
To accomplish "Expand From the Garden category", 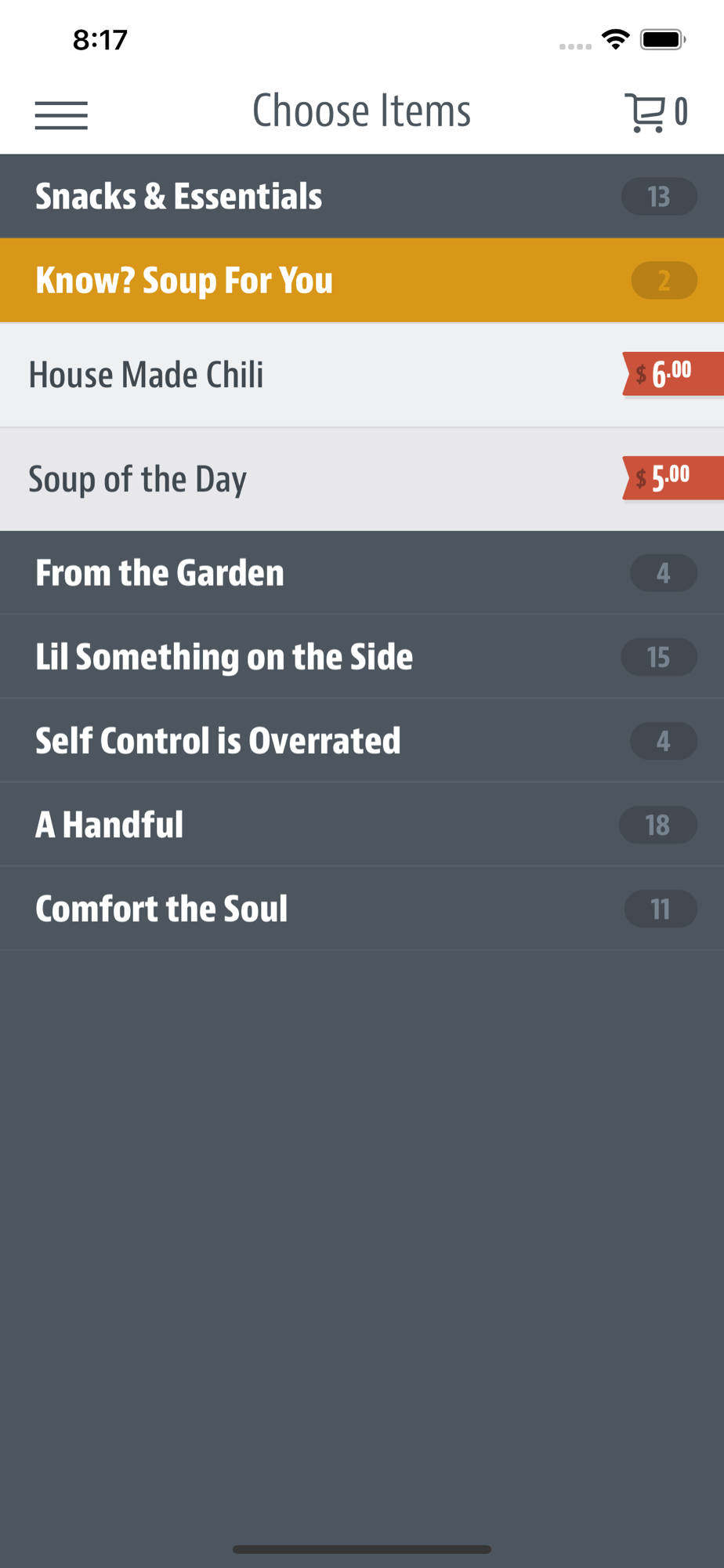I will 362,573.
